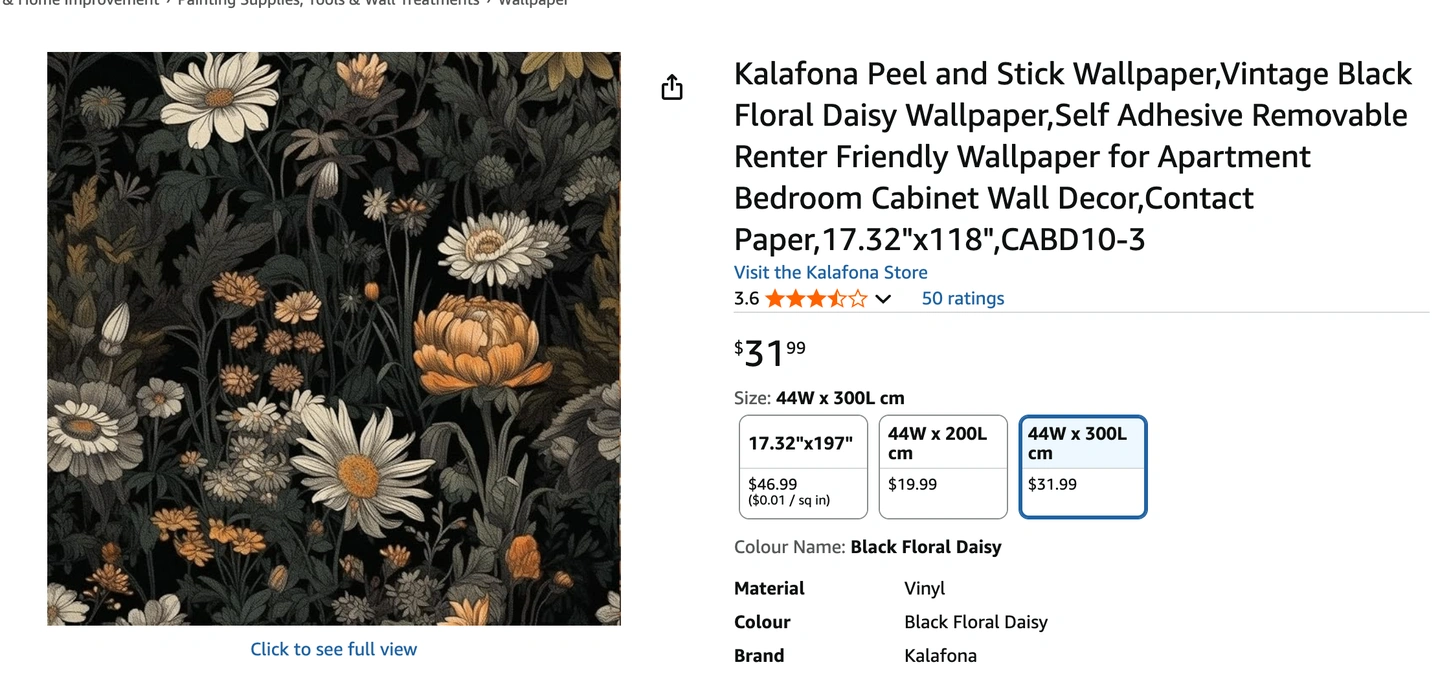
Task: Click the 3.6 rating number
Action: tap(746, 299)
